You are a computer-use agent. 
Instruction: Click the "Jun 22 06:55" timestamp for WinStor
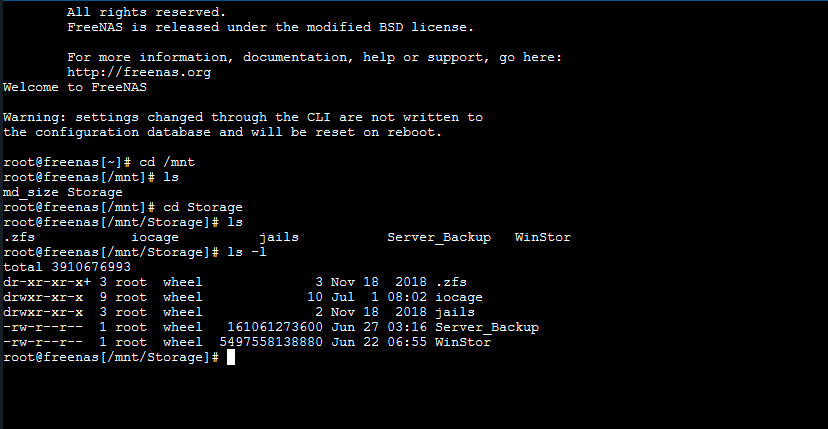383,342
